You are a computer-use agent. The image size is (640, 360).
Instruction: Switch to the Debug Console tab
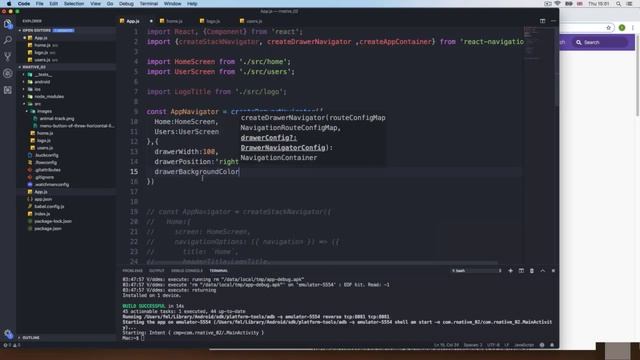tap(187, 271)
